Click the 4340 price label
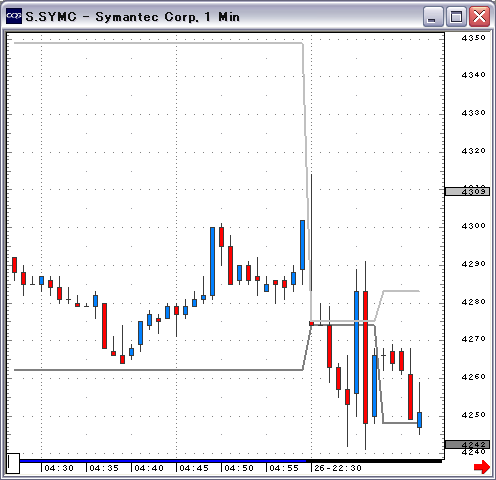 pyautogui.click(x=473, y=75)
